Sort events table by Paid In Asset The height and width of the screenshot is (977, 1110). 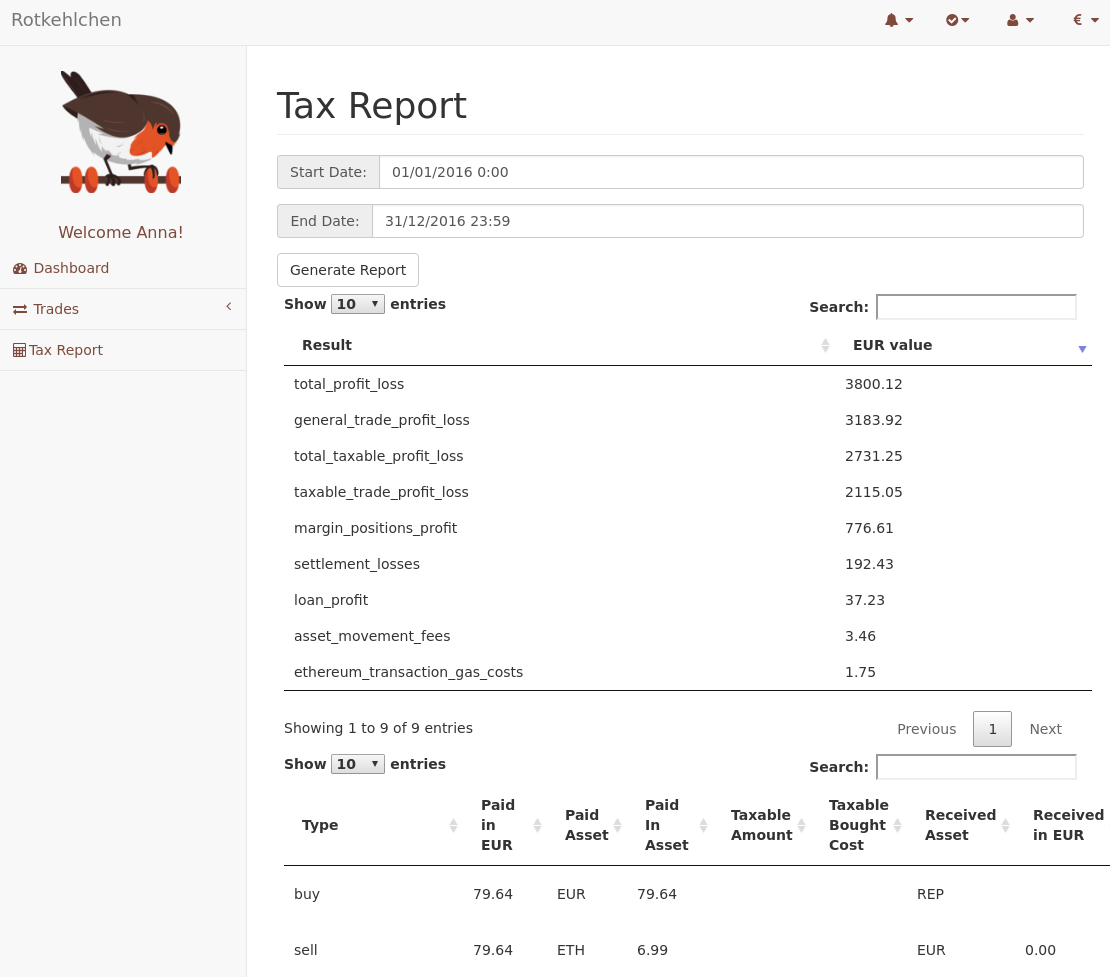click(670, 825)
